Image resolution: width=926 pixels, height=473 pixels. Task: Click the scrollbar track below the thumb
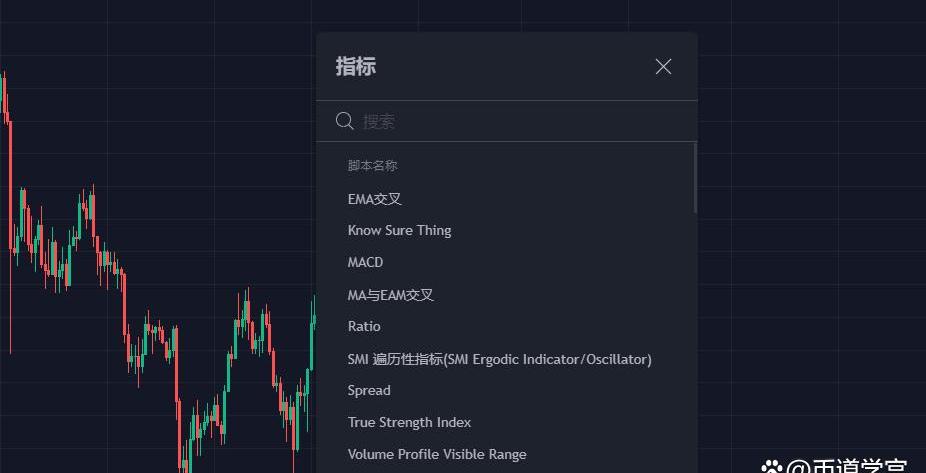695,342
